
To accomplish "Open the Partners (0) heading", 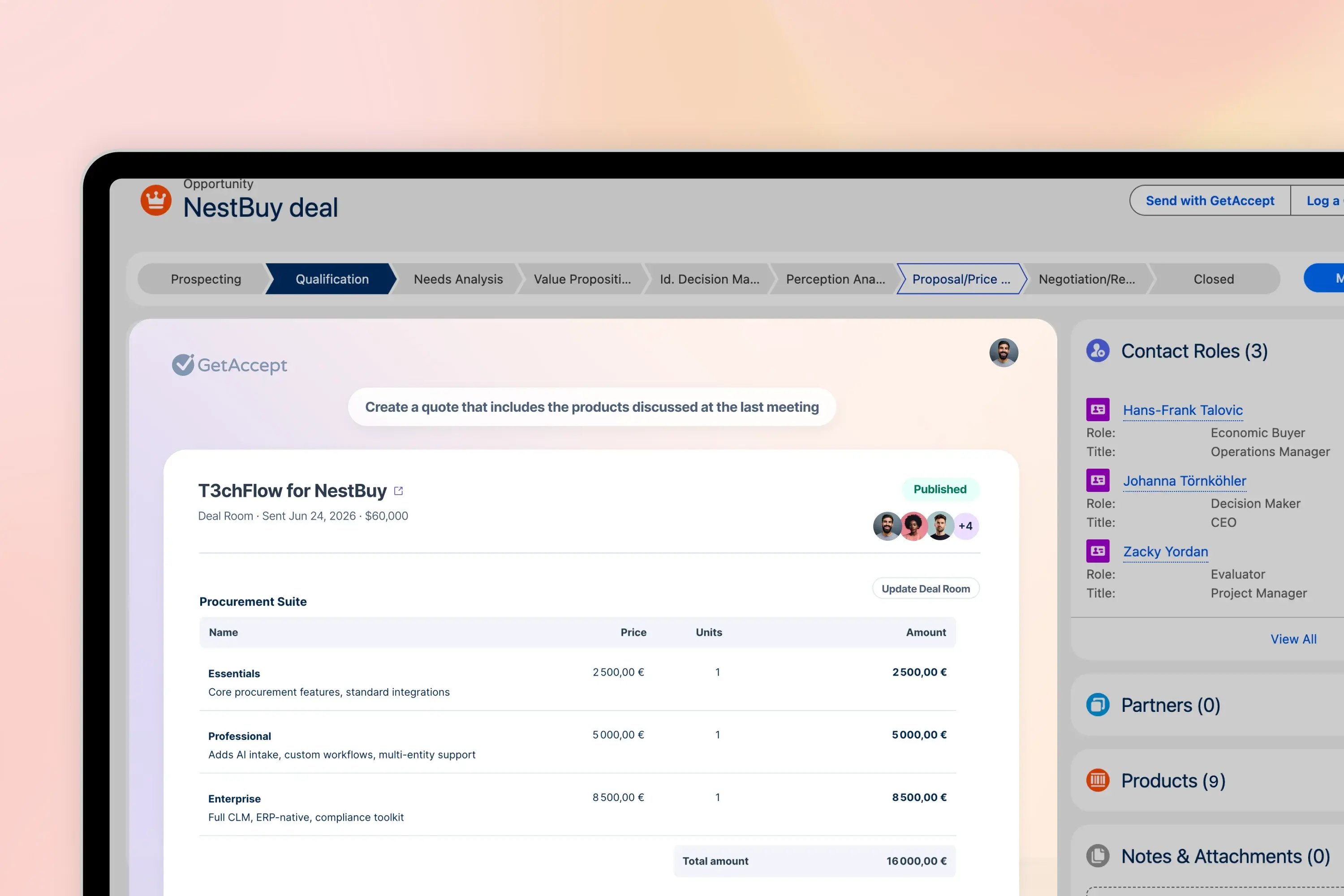I will point(1171,705).
